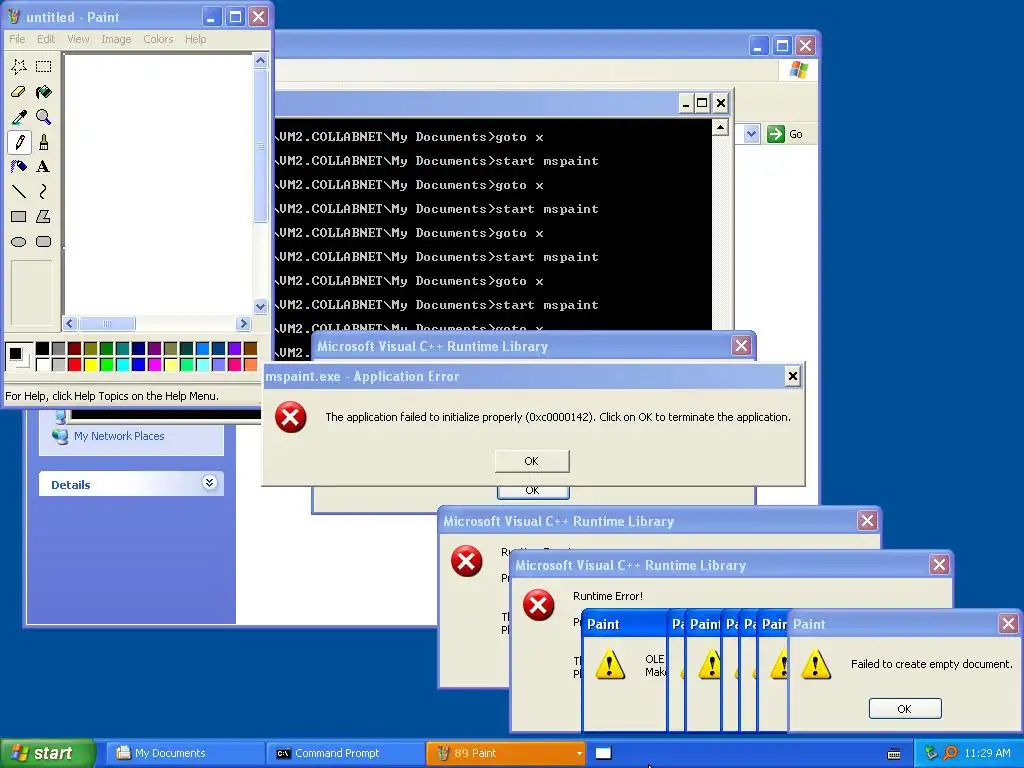Choose the Rectangle shape tool

pos(18,216)
